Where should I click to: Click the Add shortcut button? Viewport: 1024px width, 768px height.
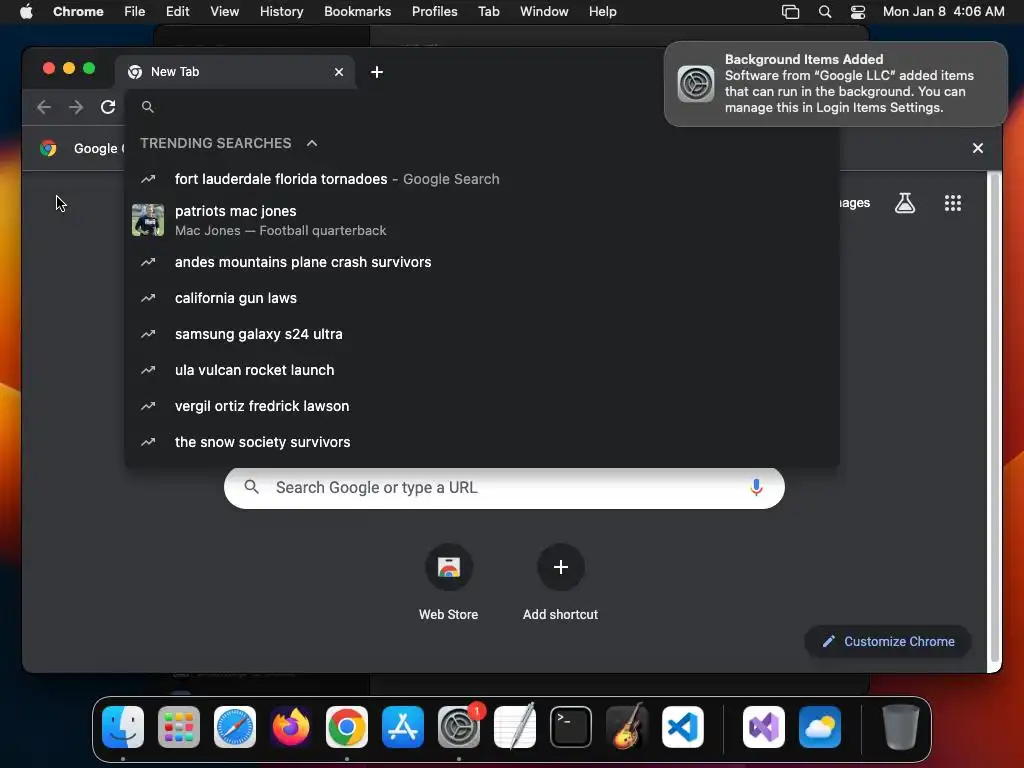[560, 583]
